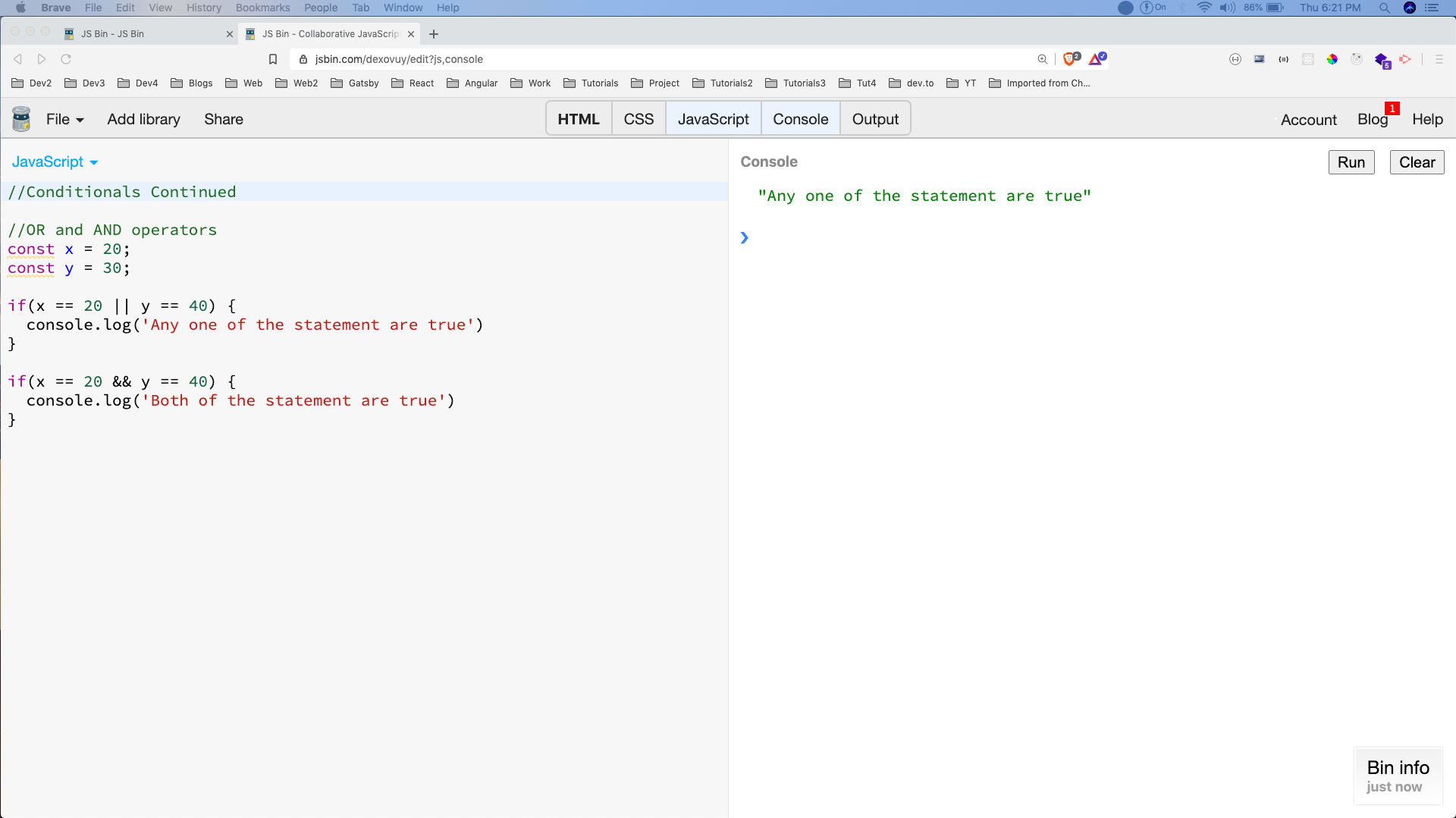Toggle the Console panel
The image size is (1456, 818).
pyautogui.click(x=801, y=119)
